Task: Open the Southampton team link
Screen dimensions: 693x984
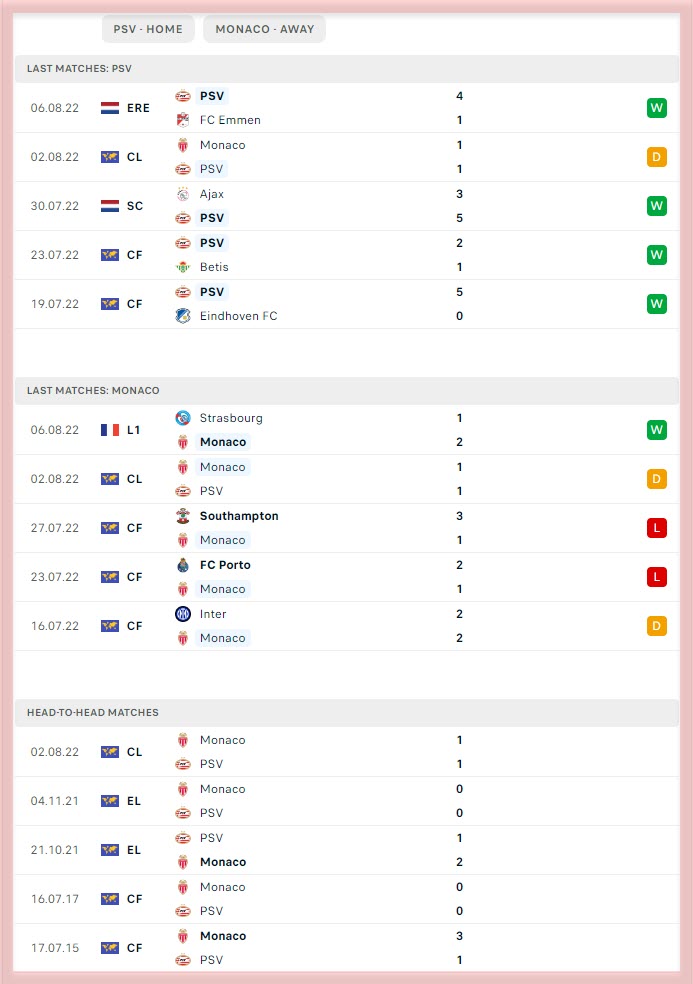Action: click(239, 516)
